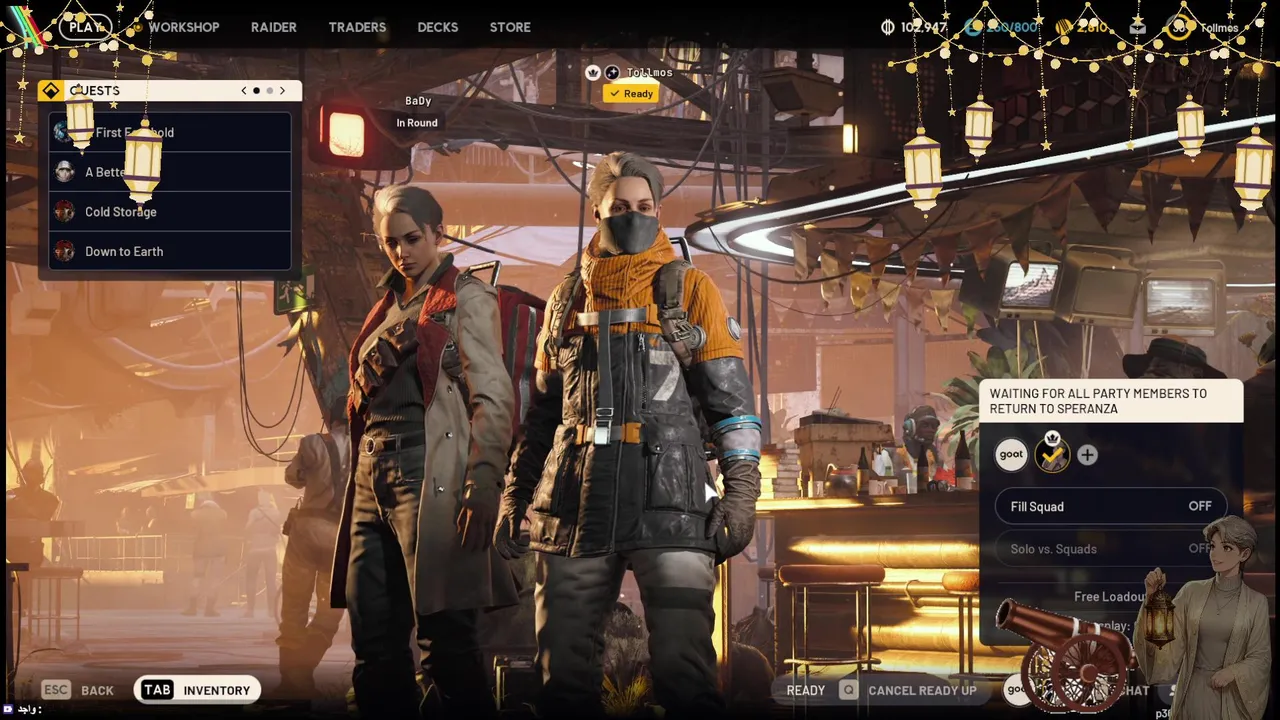Click the crown leader icon beside Tollmos
The image size is (1280, 720).
(x=592, y=73)
